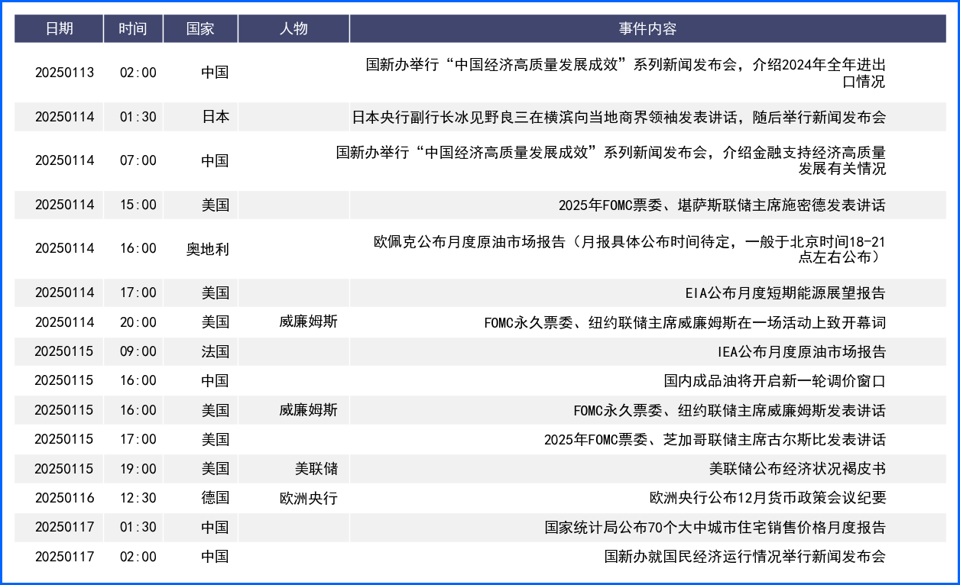Click 威廉姆斯 in the 20250115 16:00 row
Image resolution: width=960 pixels, height=585 pixels.
[309, 410]
